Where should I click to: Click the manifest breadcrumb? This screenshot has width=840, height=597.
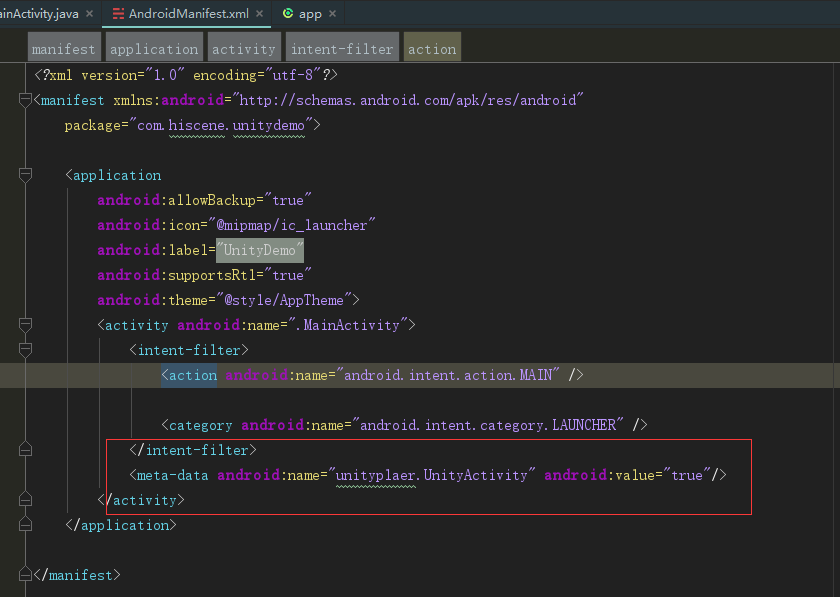click(x=63, y=47)
